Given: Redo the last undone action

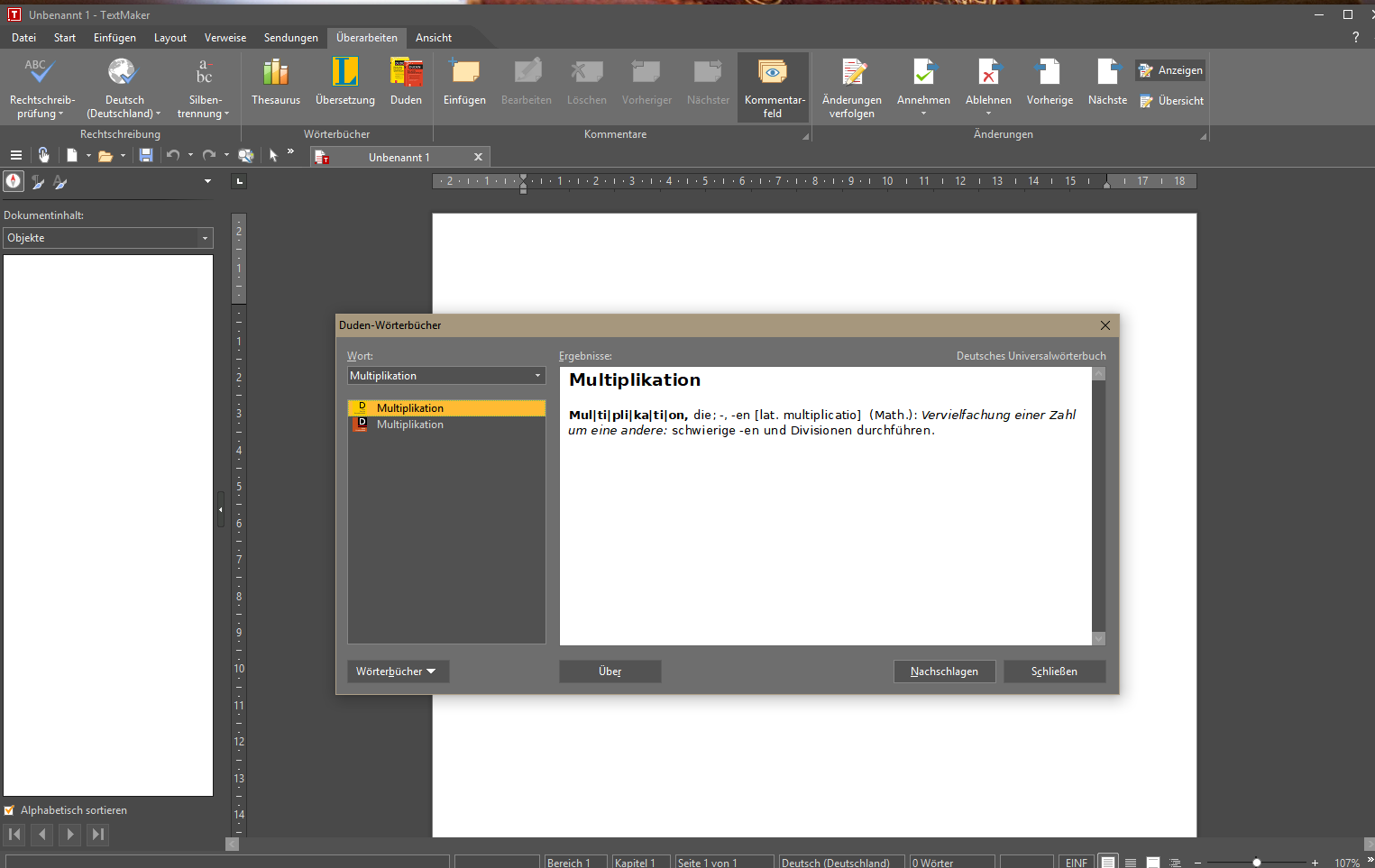Looking at the screenshot, I should coord(209,155).
